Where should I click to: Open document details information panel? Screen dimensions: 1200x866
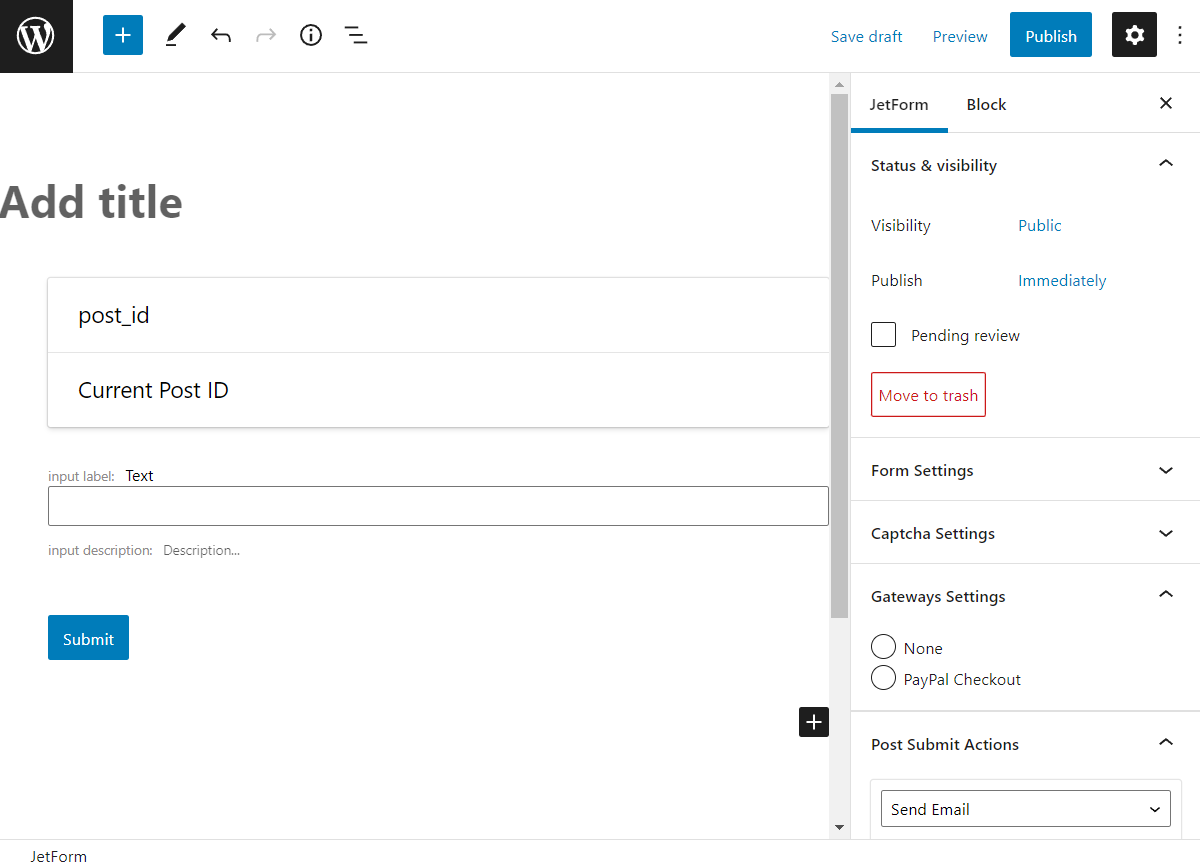pyautogui.click(x=310, y=35)
